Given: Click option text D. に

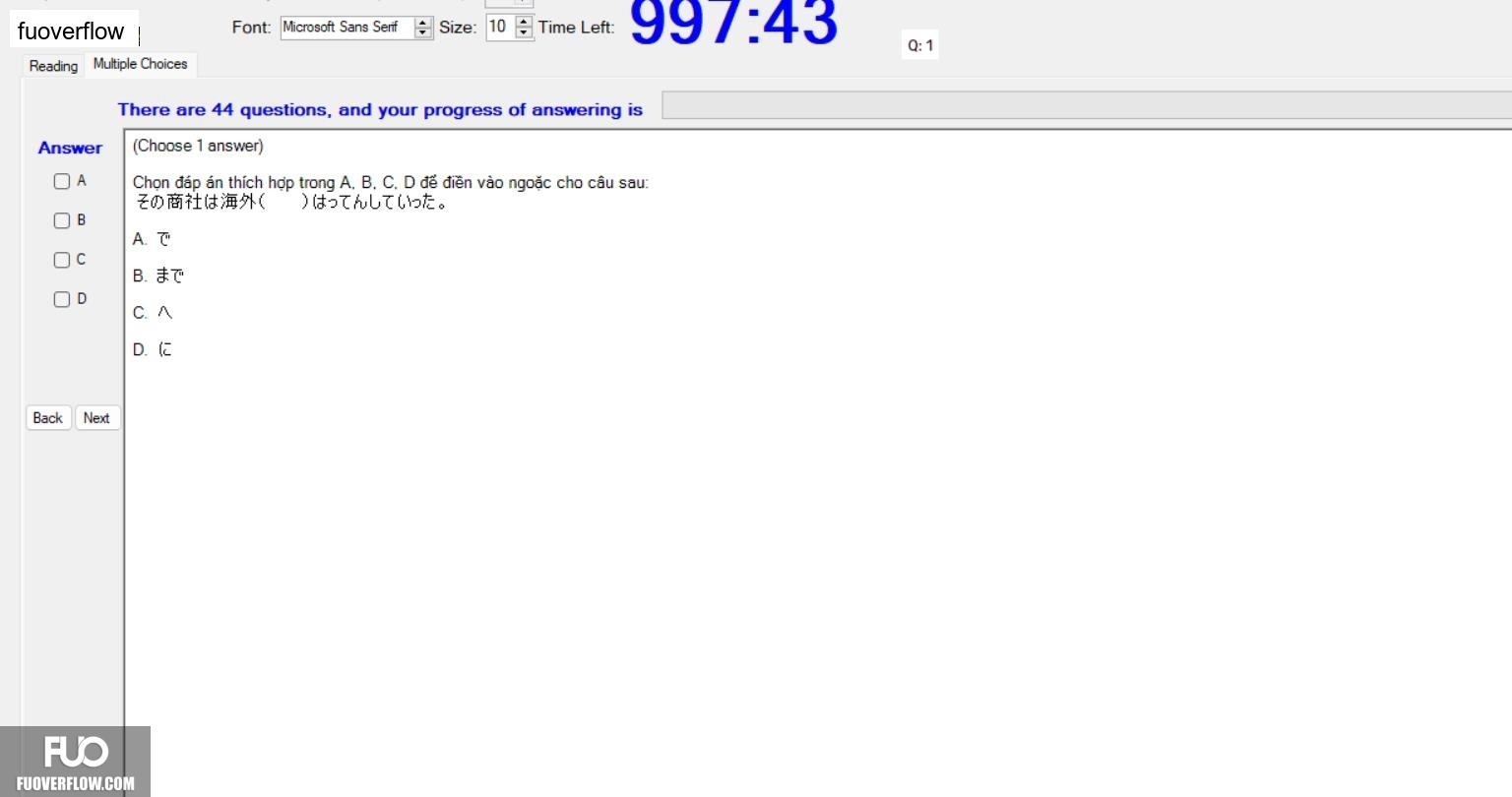Looking at the screenshot, I should click(153, 349).
